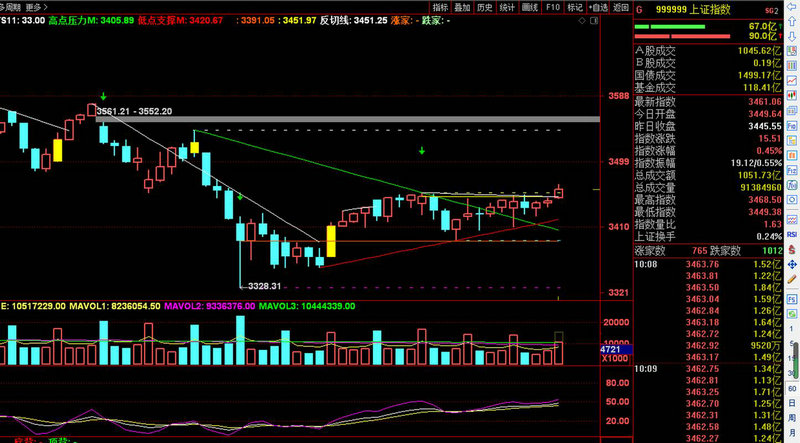Click the 返回 back button
Viewport: 800px width, 443px height.
(x=620, y=7)
